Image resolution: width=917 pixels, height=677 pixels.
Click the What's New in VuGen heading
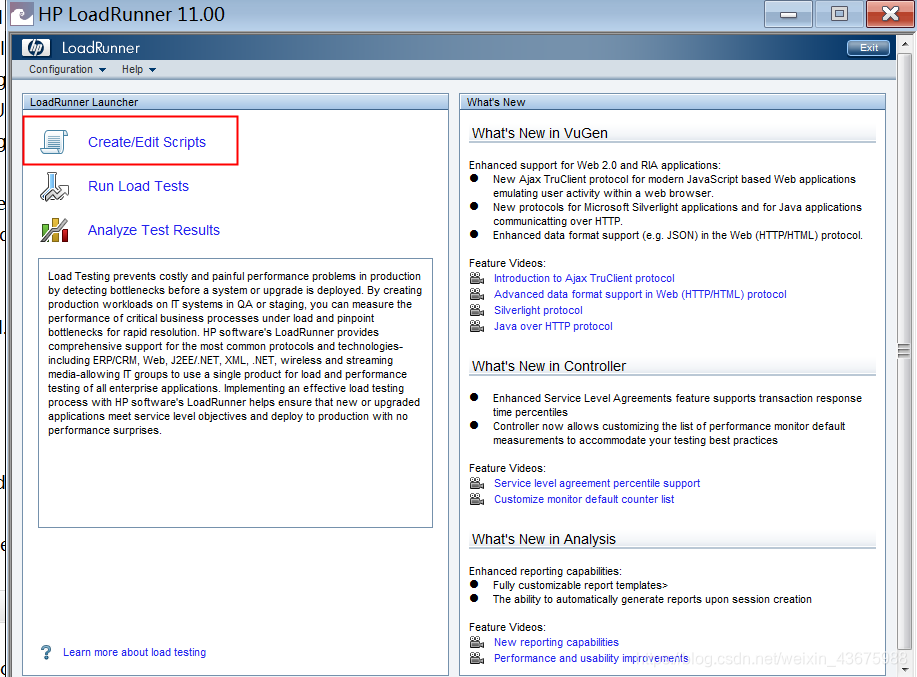(x=540, y=133)
